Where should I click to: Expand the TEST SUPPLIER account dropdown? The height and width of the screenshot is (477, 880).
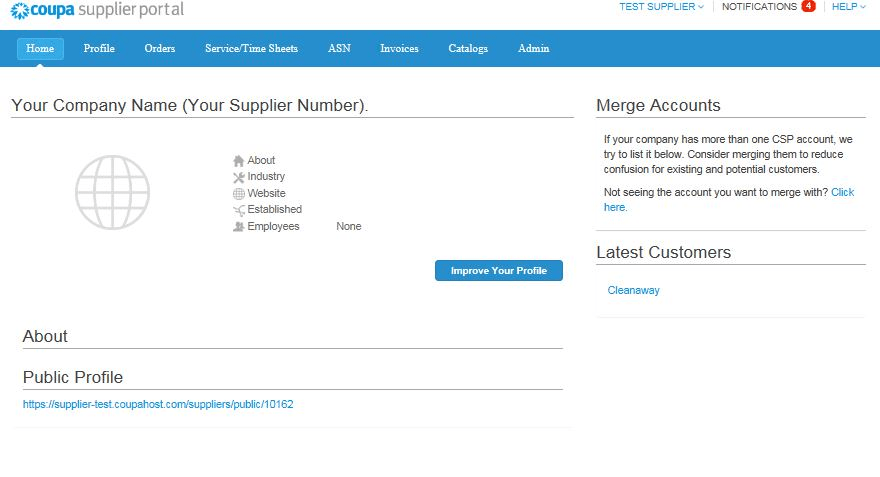(x=661, y=7)
